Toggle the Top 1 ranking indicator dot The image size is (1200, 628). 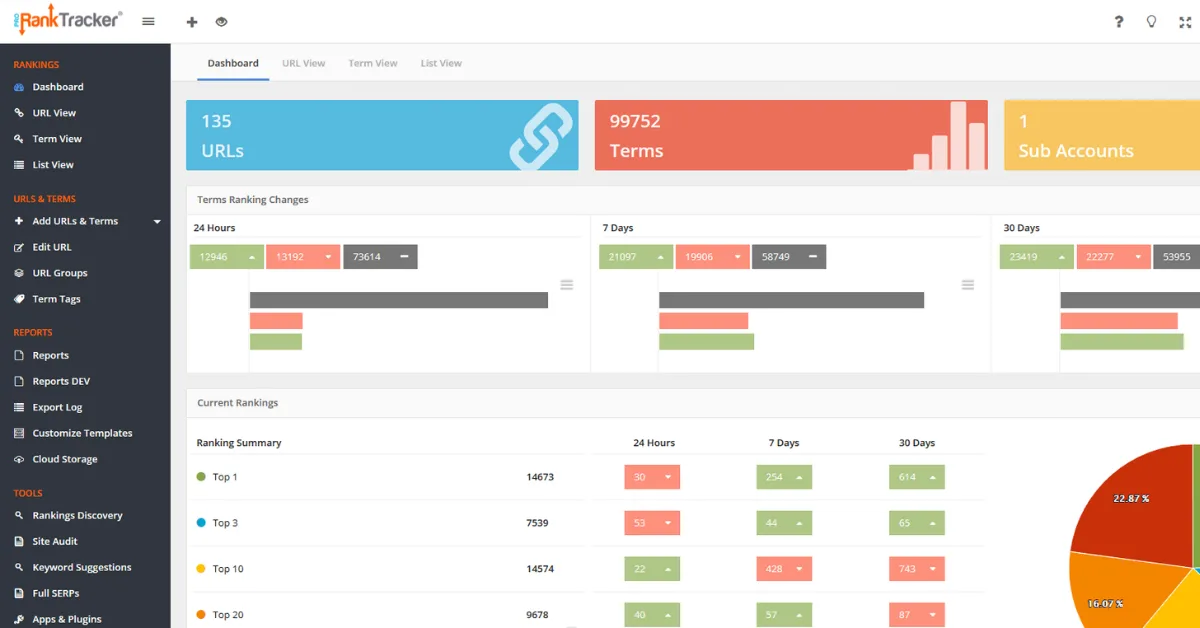[201, 477]
